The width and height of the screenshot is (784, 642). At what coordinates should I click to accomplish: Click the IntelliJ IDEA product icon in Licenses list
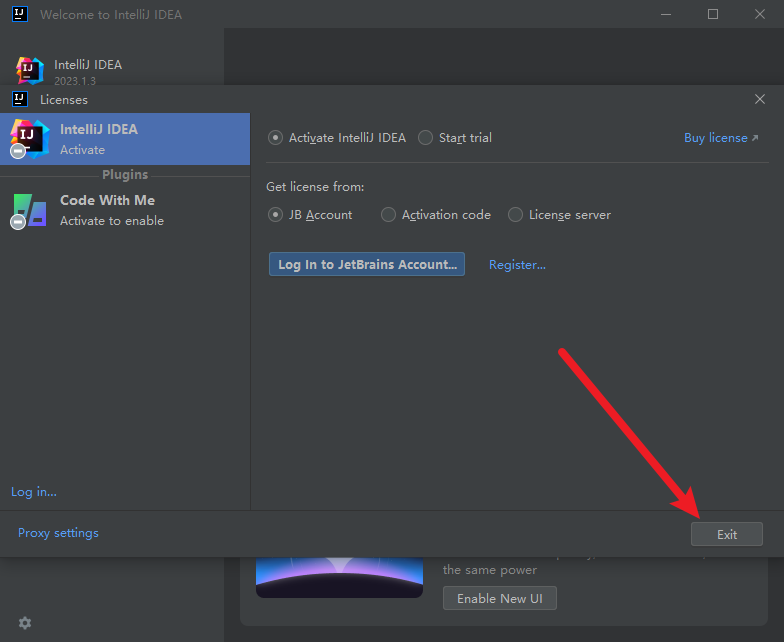29,139
